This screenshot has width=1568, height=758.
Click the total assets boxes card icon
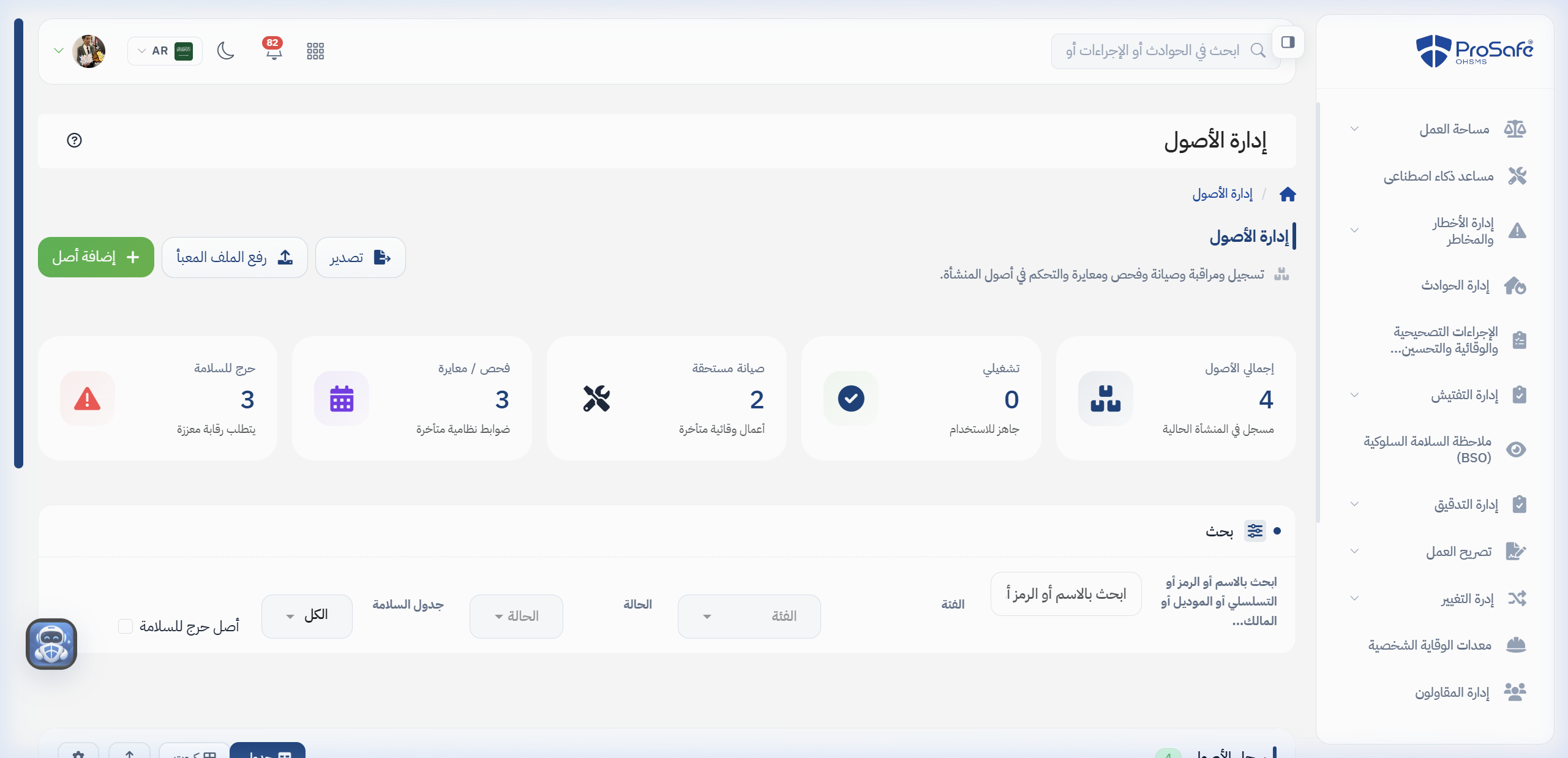tap(1106, 399)
